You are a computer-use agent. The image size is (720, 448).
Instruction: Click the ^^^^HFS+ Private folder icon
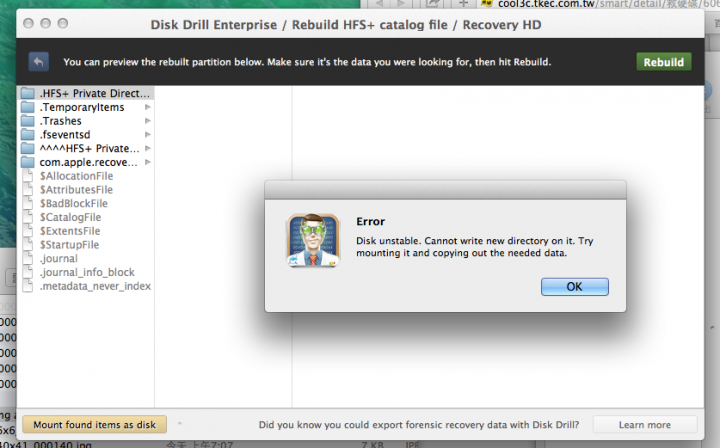[28, 148]
